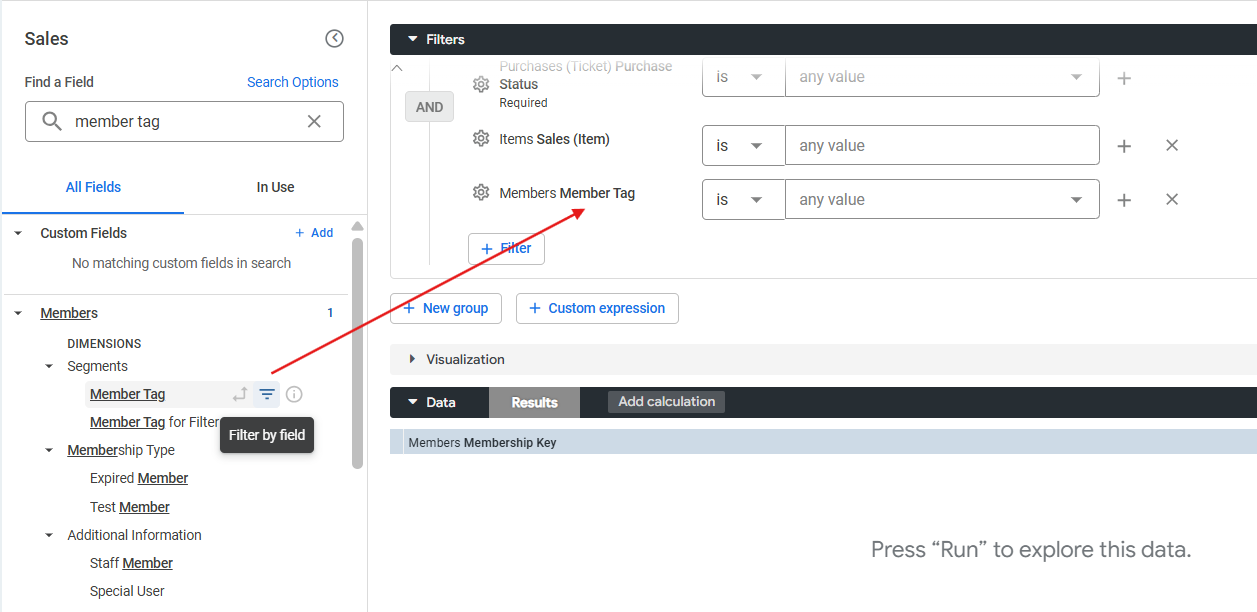The width and height of the screenshot is (1257, 612).
Task: Collapse the Sales field picker panel
Action: [334, 39]
